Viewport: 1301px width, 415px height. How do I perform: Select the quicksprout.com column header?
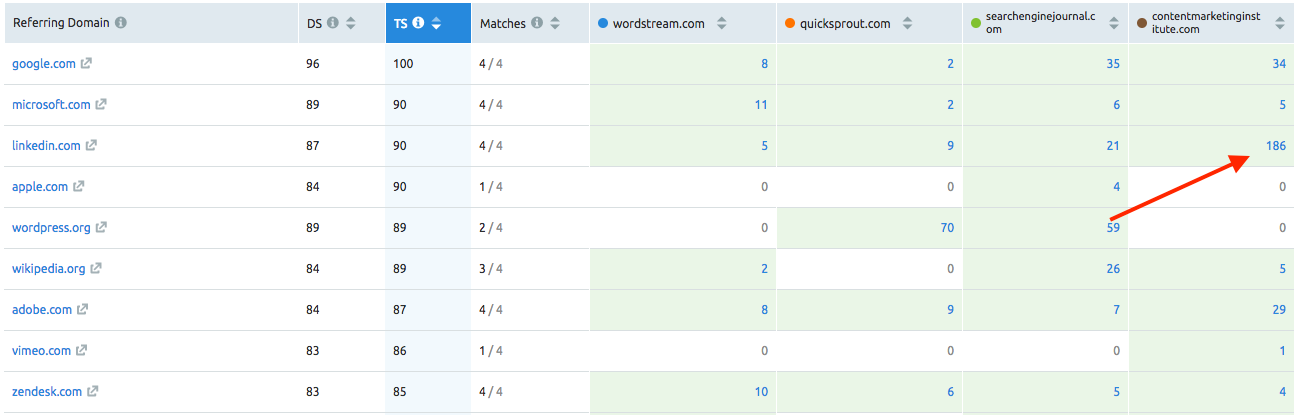click(845, 23)
